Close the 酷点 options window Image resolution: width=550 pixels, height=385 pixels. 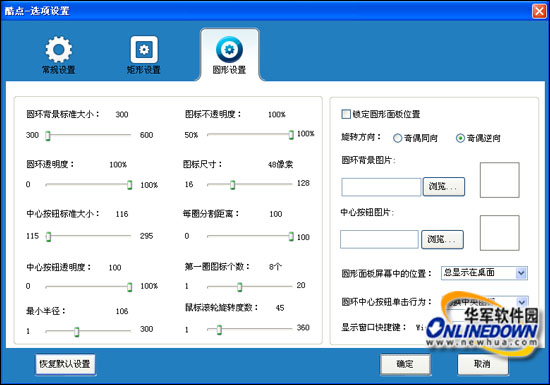pos(539,11)
